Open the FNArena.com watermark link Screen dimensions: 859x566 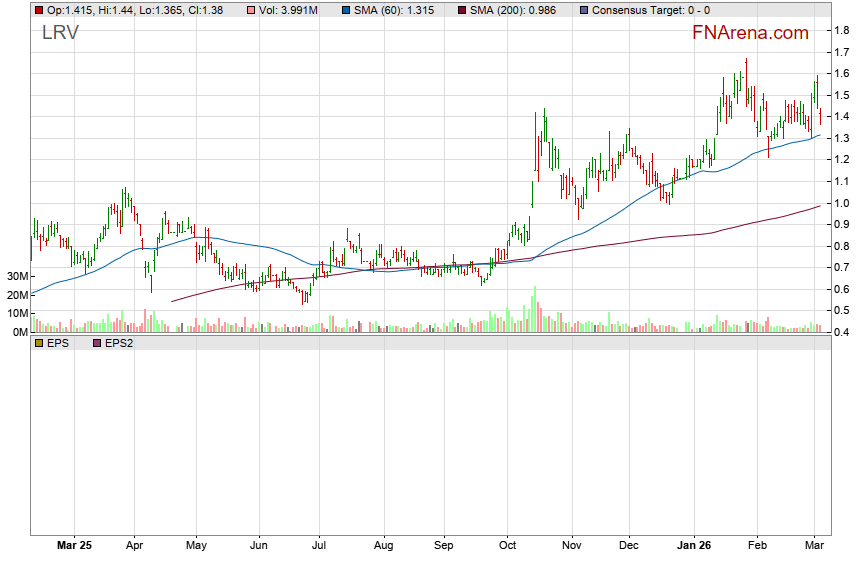750,33
